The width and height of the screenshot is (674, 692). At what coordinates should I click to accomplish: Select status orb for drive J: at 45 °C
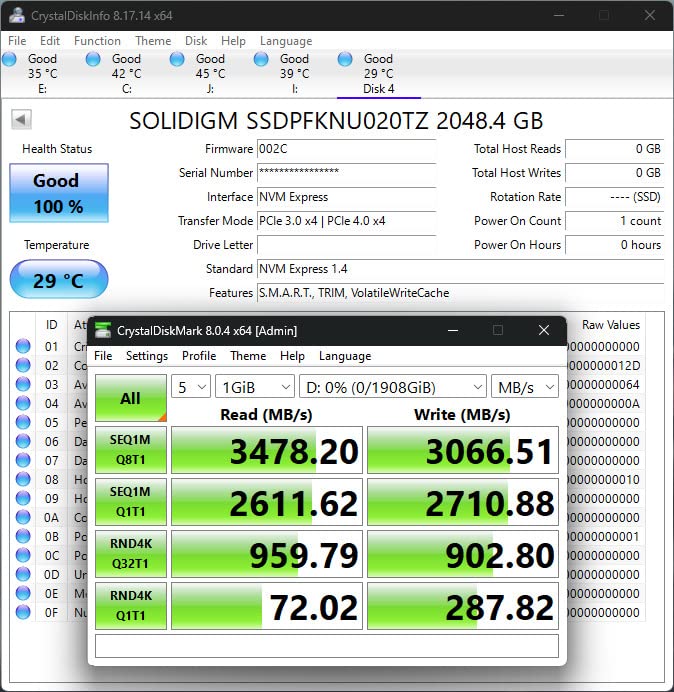[x=177, y=59]
